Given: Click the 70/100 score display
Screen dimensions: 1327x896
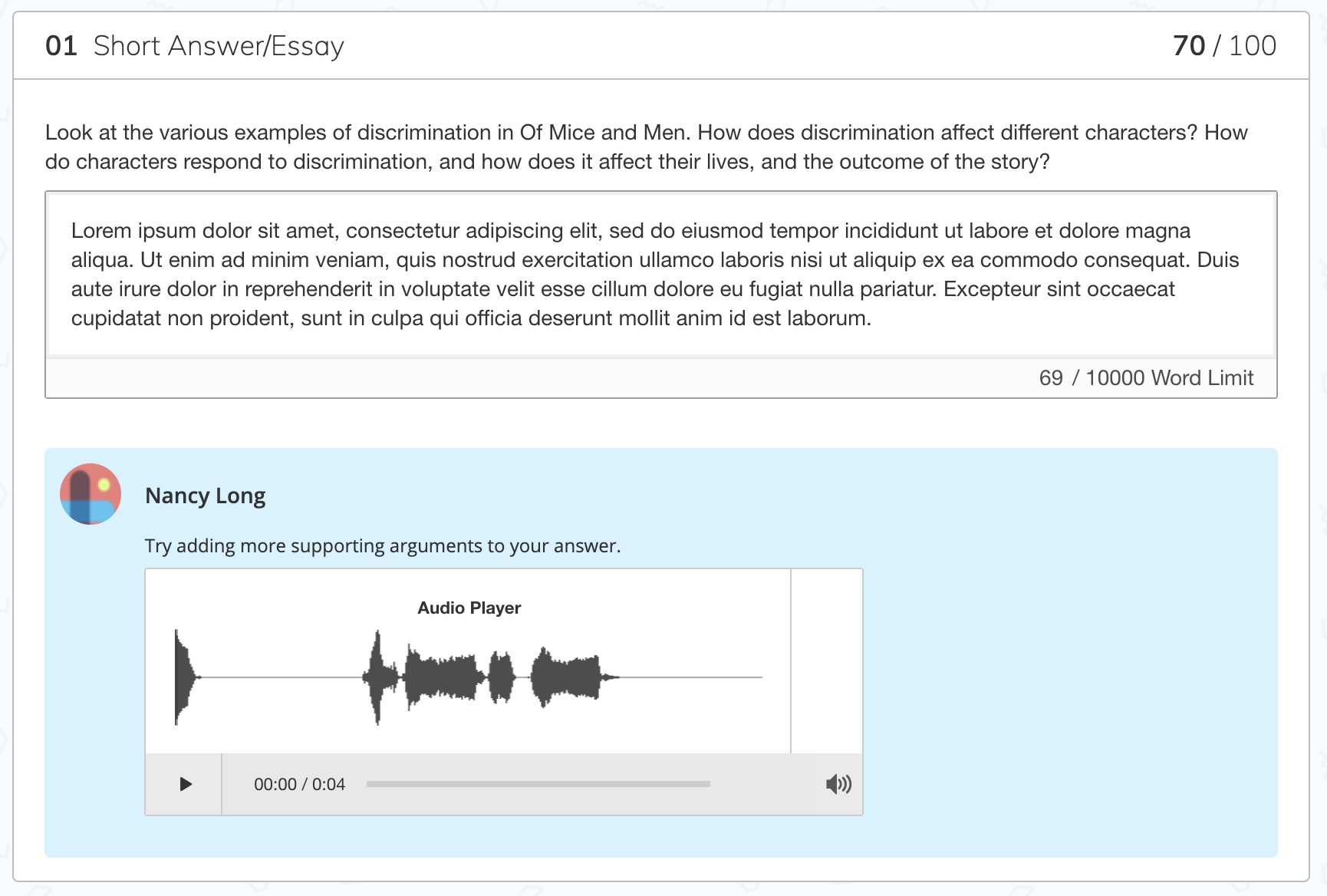Looking at the screenshot, I should pyautogui.click(x=1223, y=46).
